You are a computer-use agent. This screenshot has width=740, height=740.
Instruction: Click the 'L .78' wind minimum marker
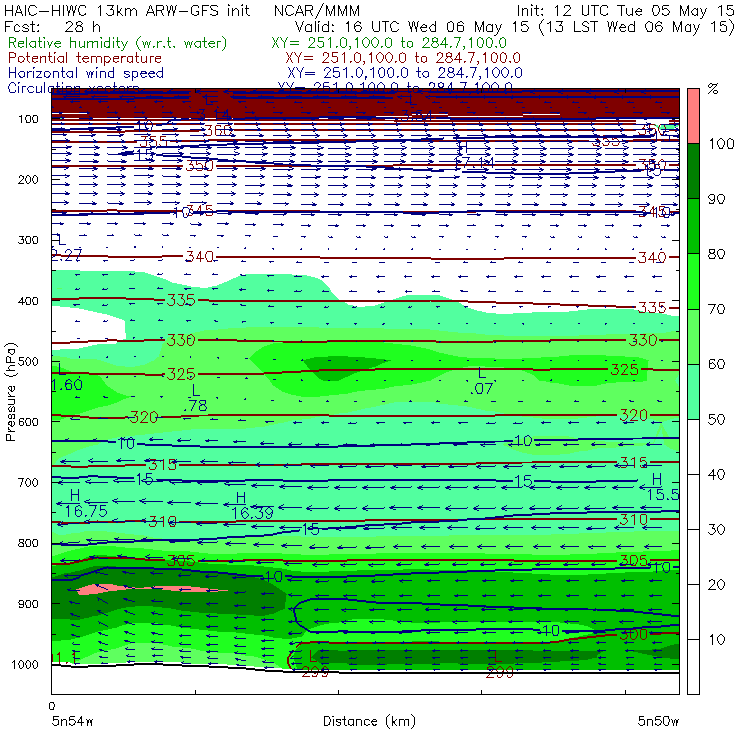(195, 398)
